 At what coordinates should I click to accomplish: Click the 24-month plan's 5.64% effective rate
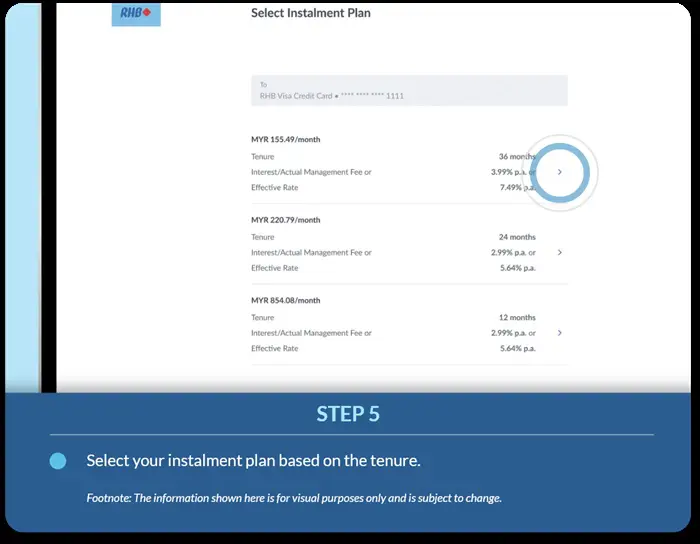tap(517, 268)
